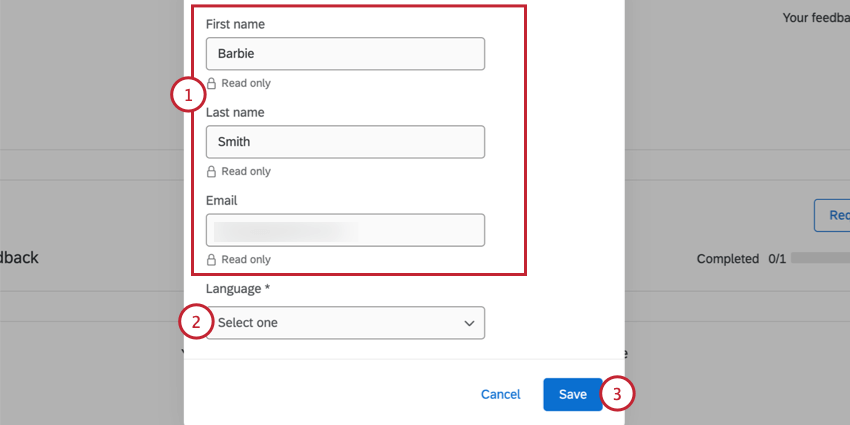Image resolution: width=850 pixels, height=425 pixels.
Task: Click the numbered marker 2 circle
Action: 196,322
